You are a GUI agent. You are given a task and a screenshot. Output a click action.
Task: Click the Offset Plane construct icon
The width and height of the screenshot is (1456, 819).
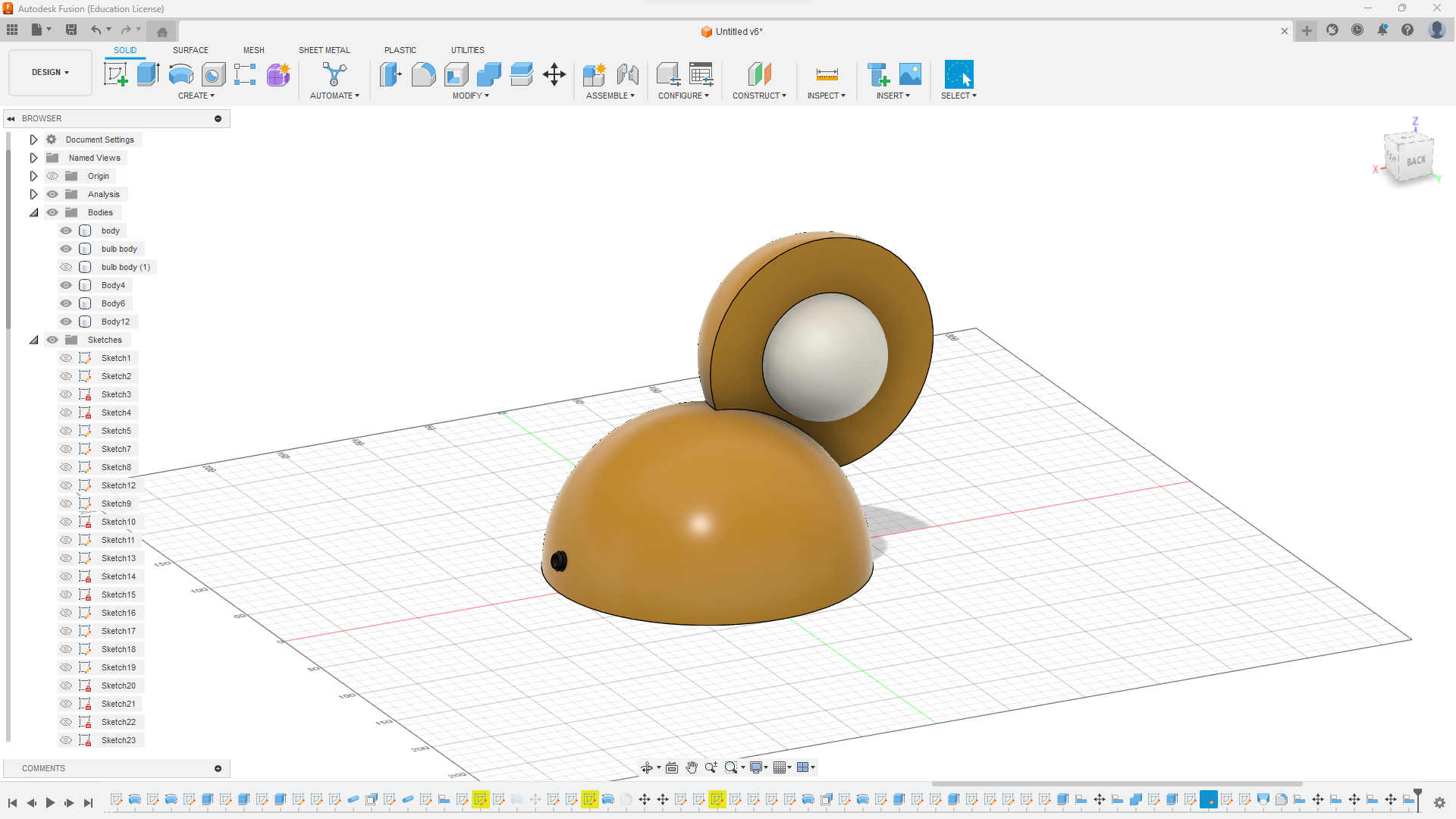(759, 74)
